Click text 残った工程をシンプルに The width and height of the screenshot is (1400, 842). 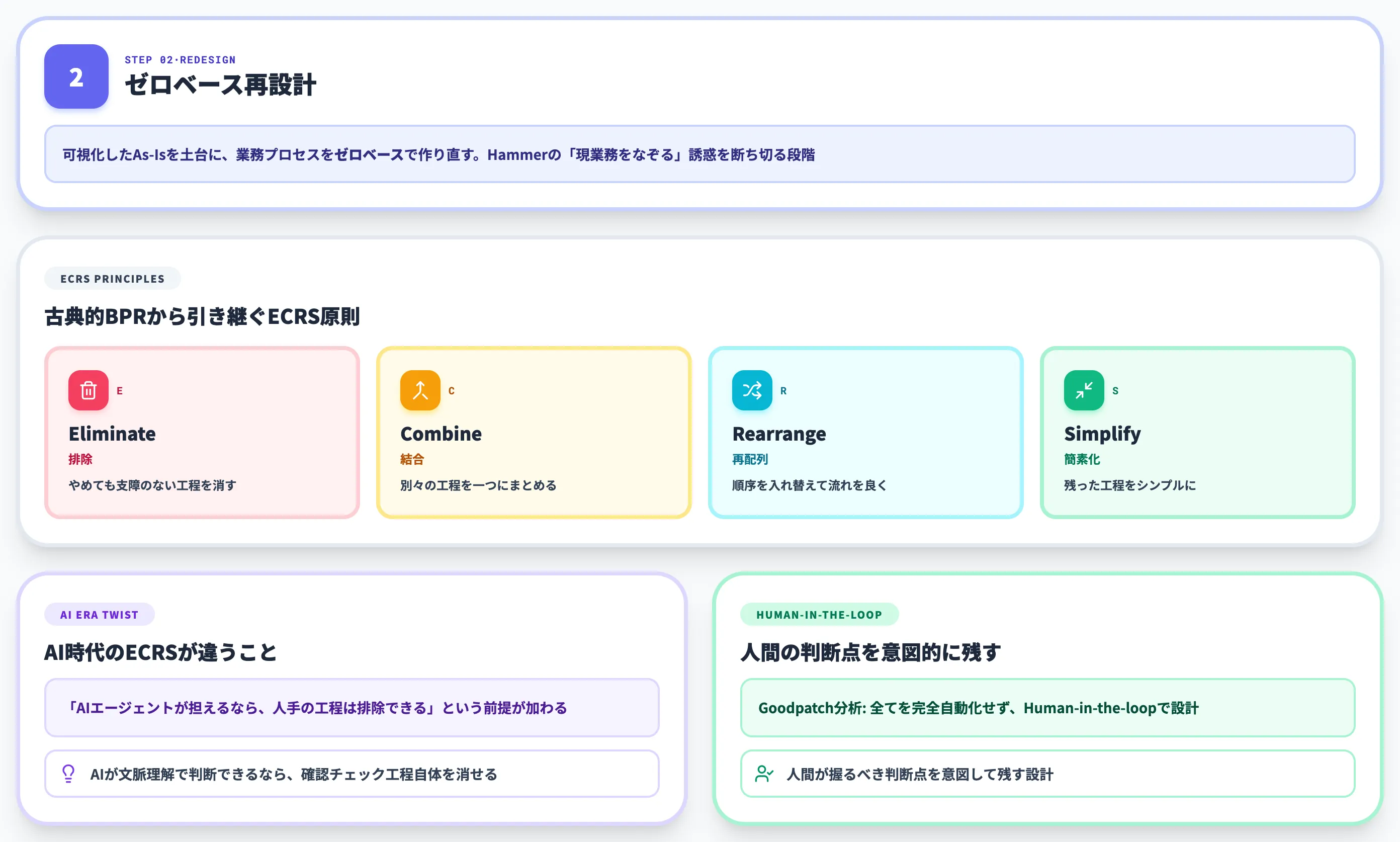pos(1129,485)
